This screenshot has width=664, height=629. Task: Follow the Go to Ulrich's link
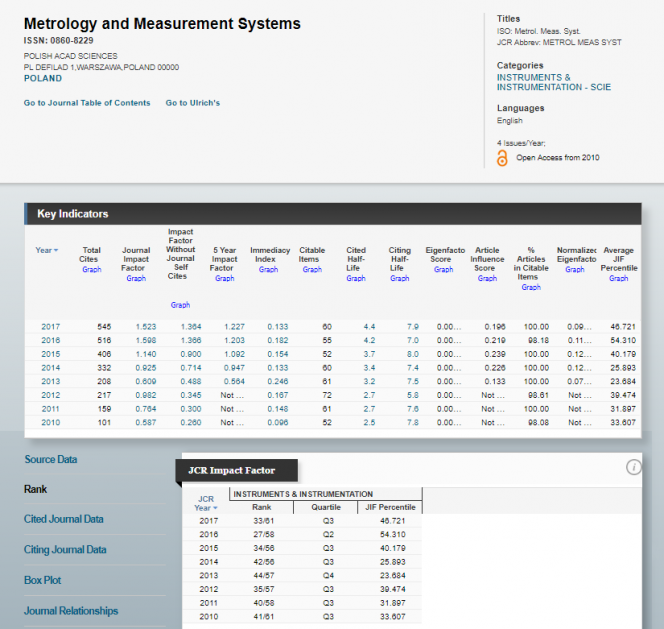click(x=193, y=103)
